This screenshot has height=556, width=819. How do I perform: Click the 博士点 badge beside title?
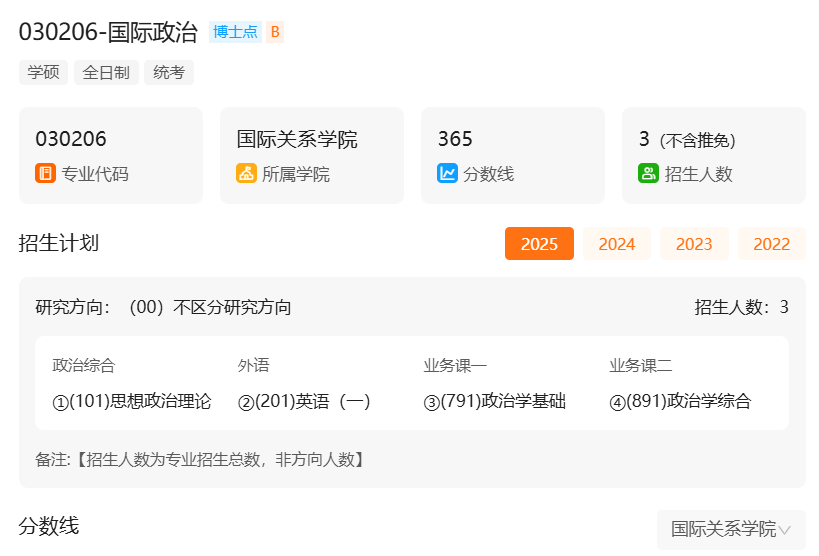click(235, 32)
